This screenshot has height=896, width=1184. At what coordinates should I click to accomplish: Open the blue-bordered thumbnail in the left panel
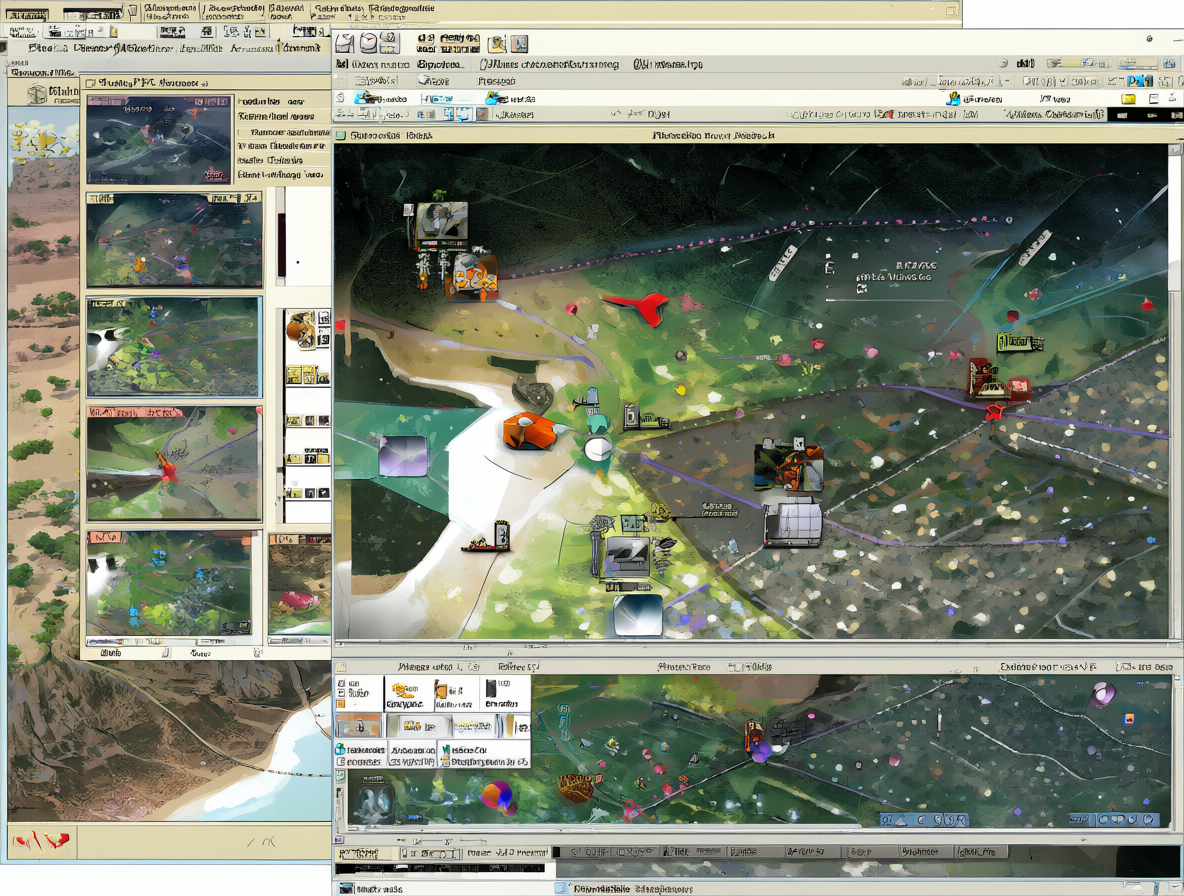(x=174, y=346)
